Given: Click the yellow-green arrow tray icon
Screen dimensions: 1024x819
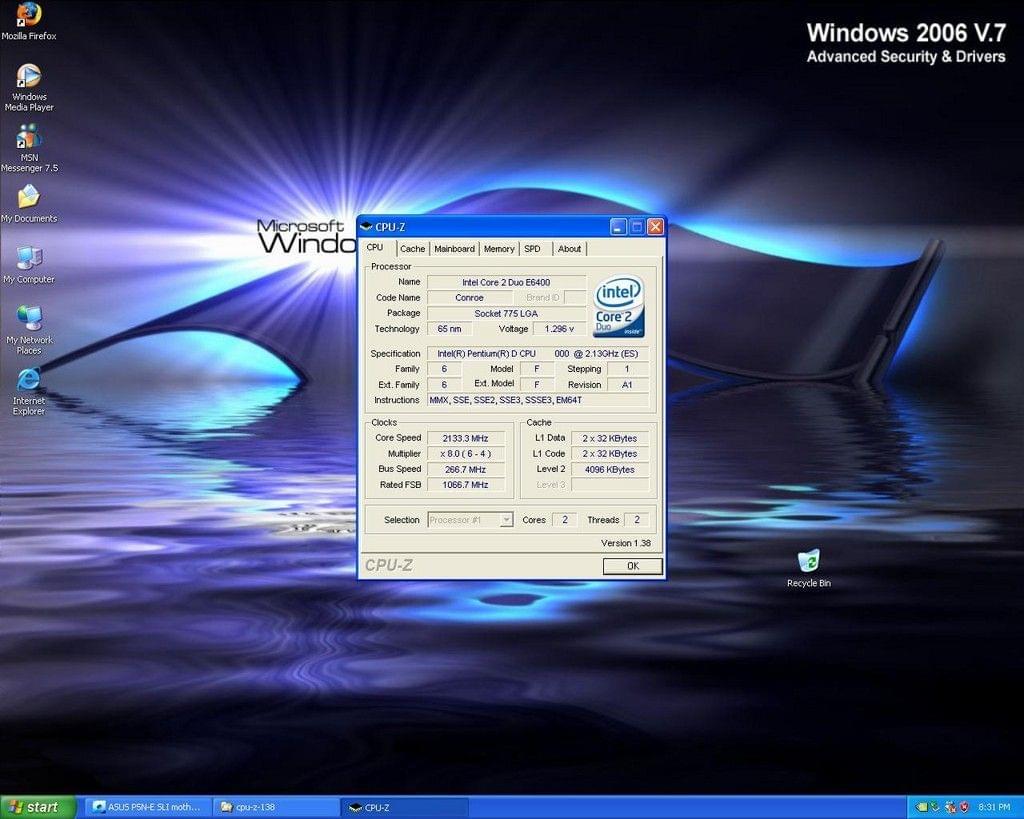Looking at the screenshot, I should click(x=921, y=807).
